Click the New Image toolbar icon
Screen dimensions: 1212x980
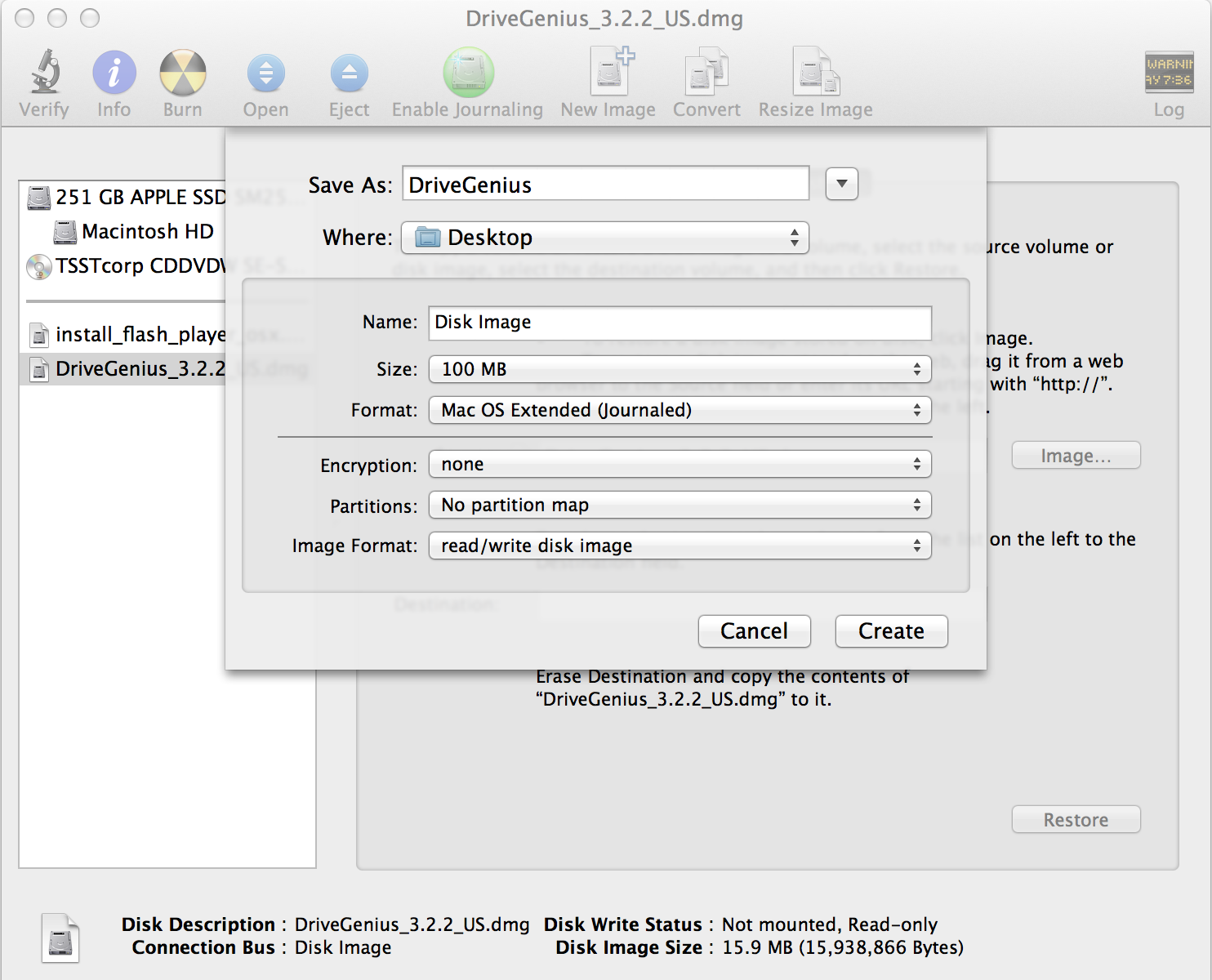[x=611, y=71]
